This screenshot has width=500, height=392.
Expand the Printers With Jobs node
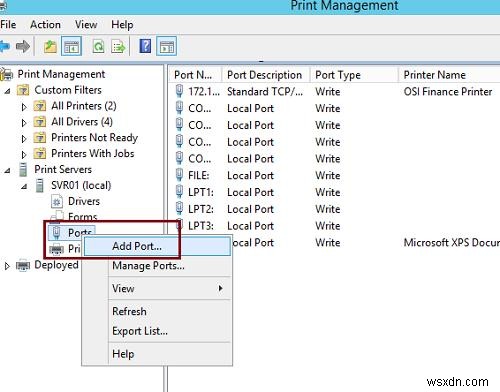pyautogui.click(x=24, y=155)
